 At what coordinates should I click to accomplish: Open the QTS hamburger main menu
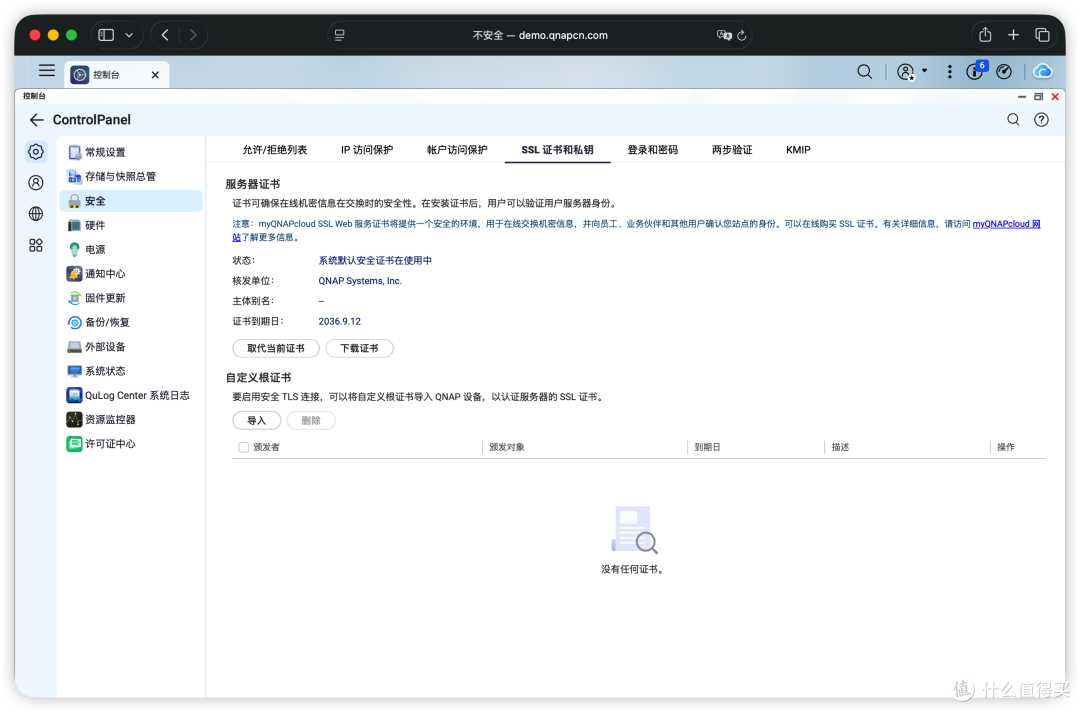pos(47,70)
